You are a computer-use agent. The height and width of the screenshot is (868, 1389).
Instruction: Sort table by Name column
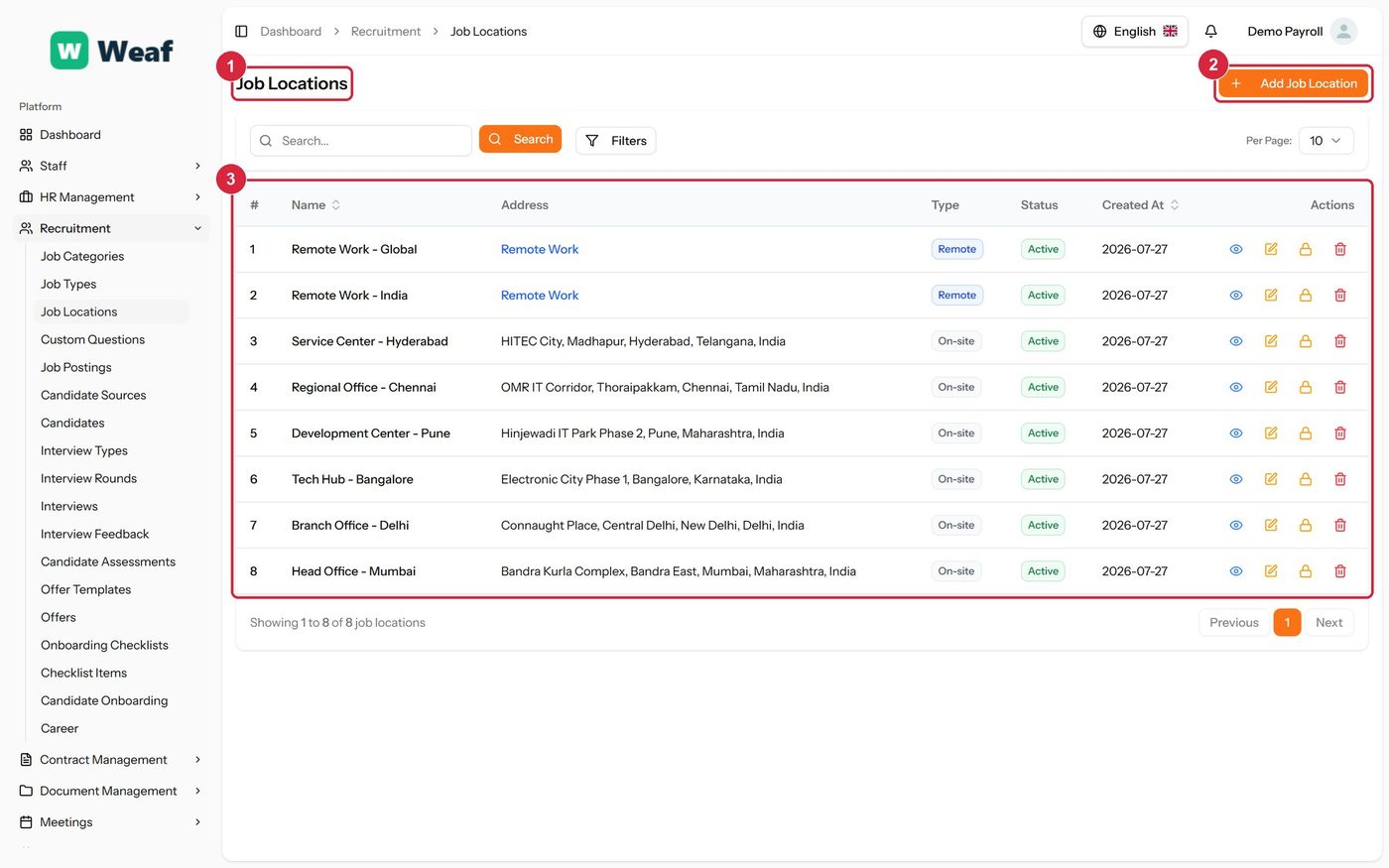click(x=316, y=205)
